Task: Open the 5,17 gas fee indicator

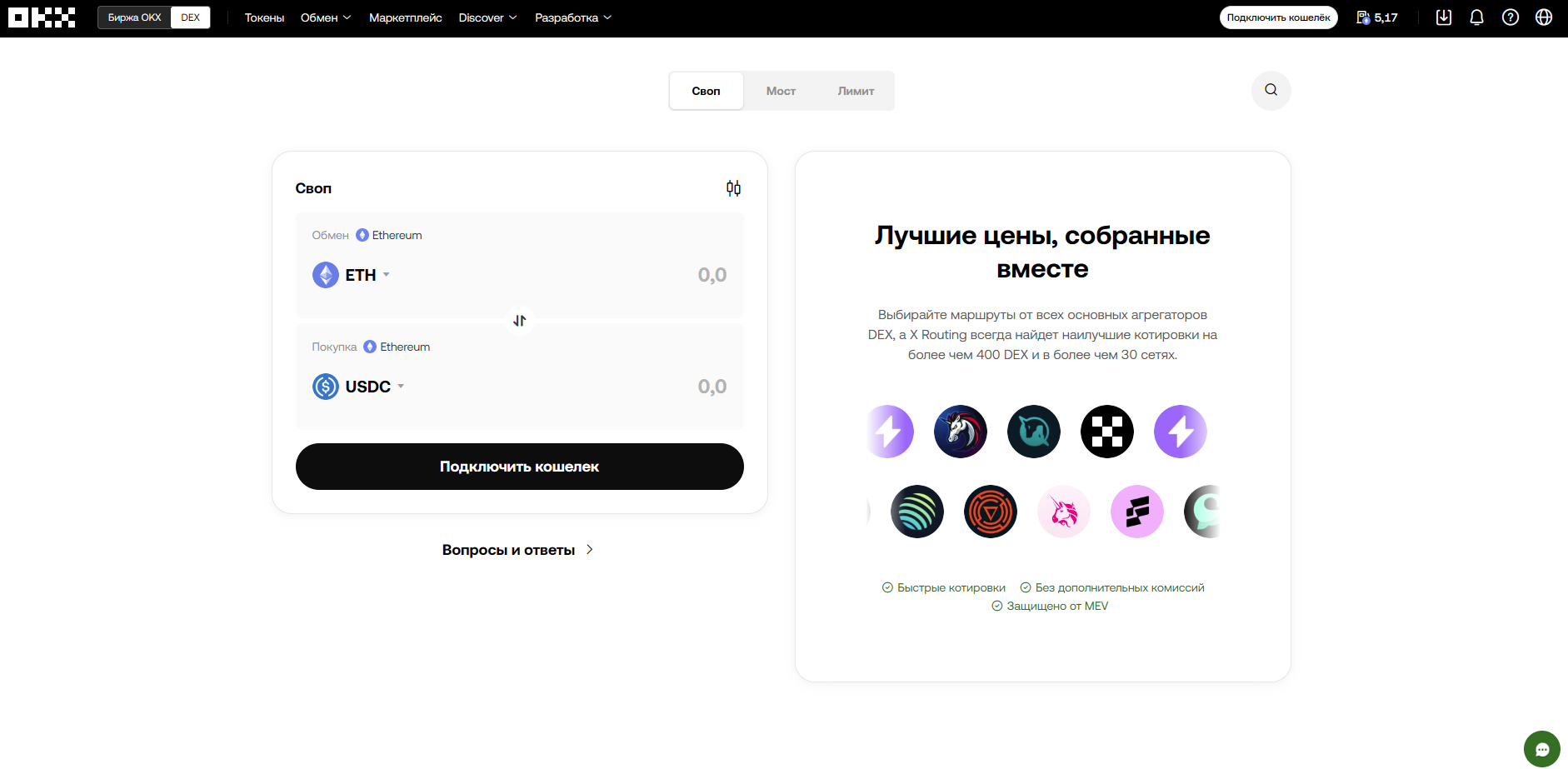Action: click(1377, 17)
